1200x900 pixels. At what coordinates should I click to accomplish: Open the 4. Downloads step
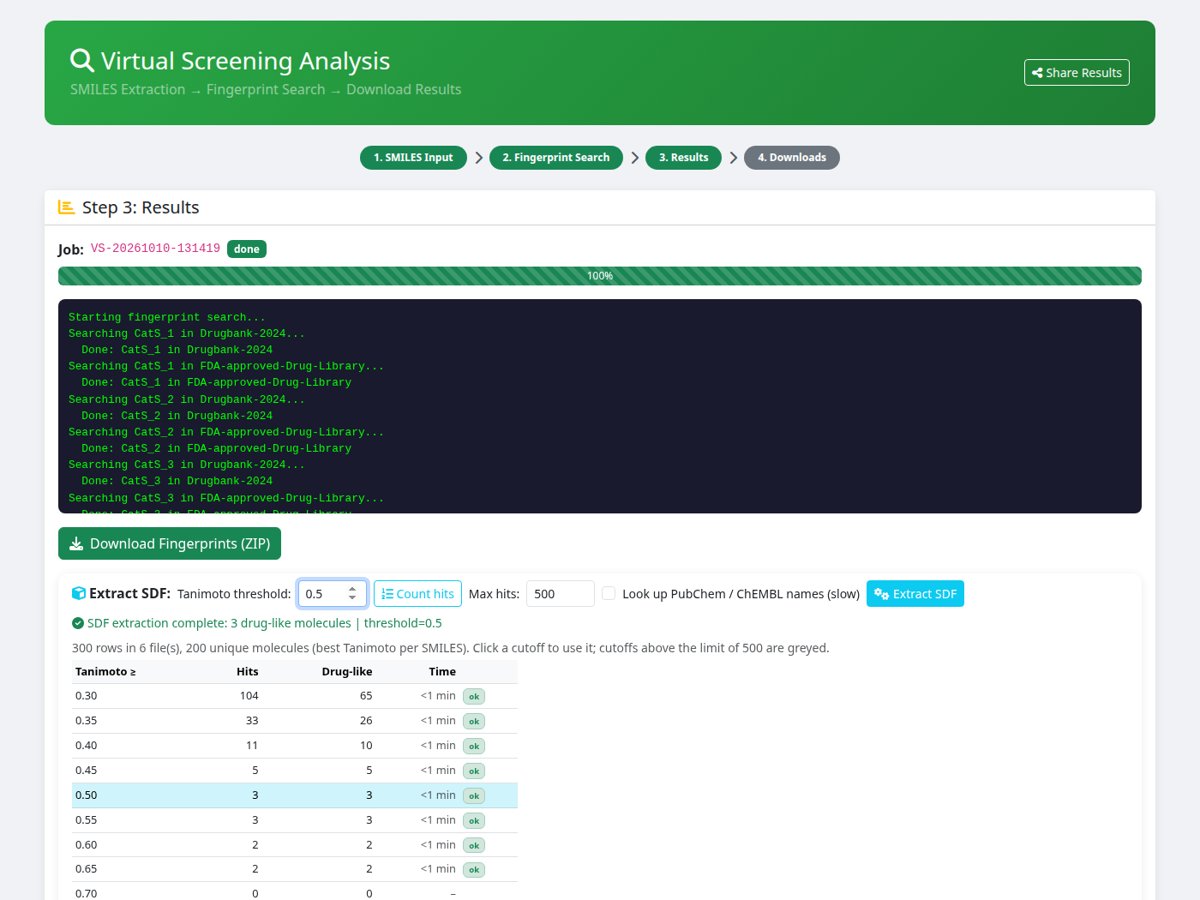tap(792, 158)
